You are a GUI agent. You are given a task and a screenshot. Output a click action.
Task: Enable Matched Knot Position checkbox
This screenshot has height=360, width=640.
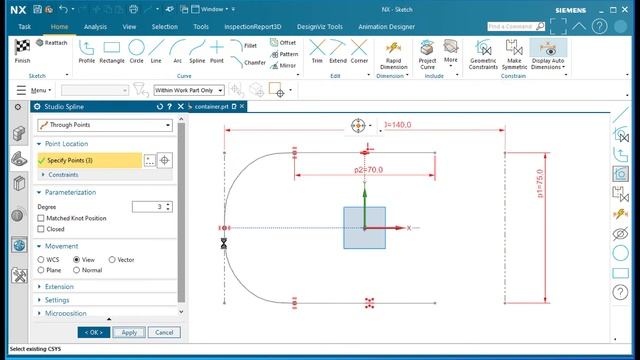click(41, 218)
